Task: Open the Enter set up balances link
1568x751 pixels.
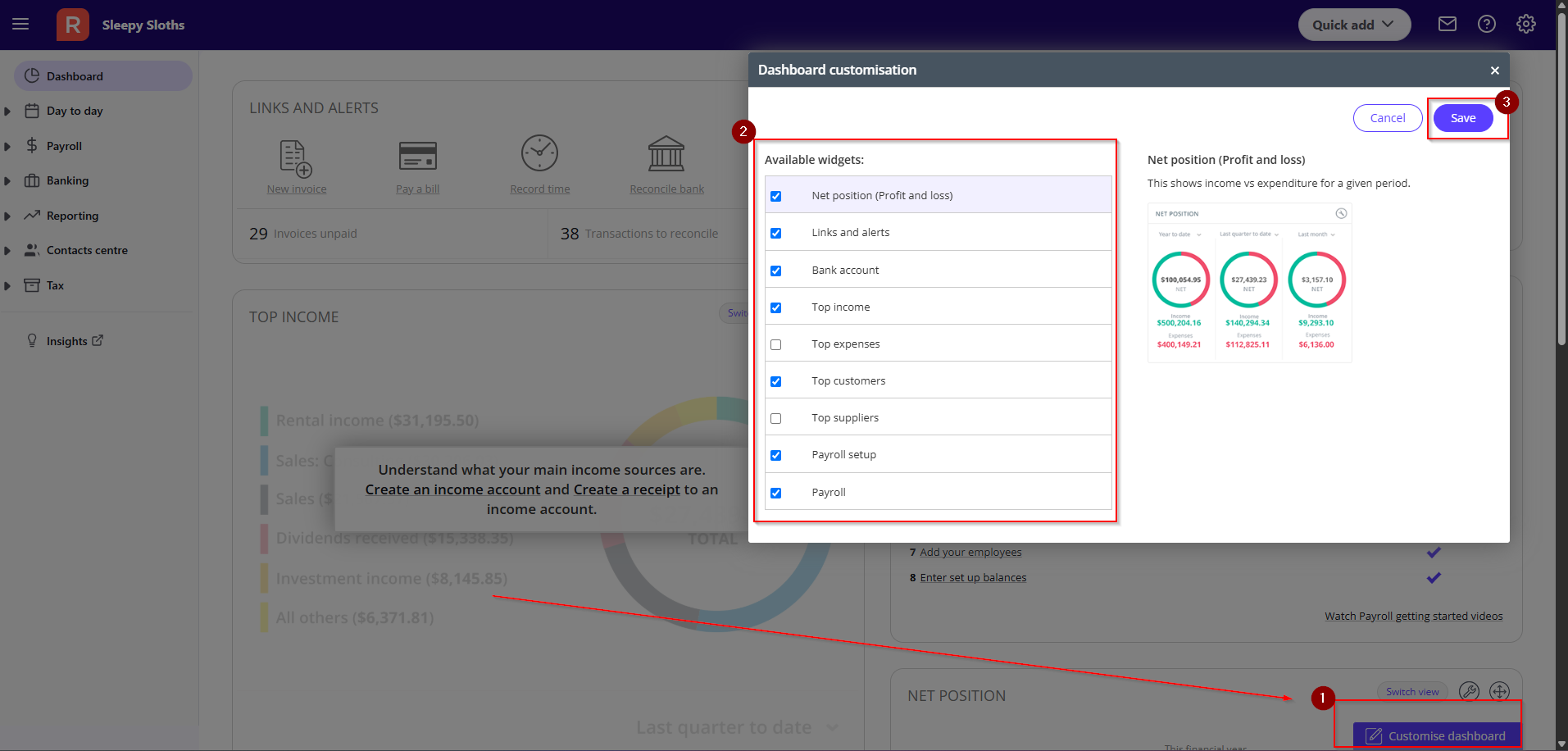Action: [973, 577]
